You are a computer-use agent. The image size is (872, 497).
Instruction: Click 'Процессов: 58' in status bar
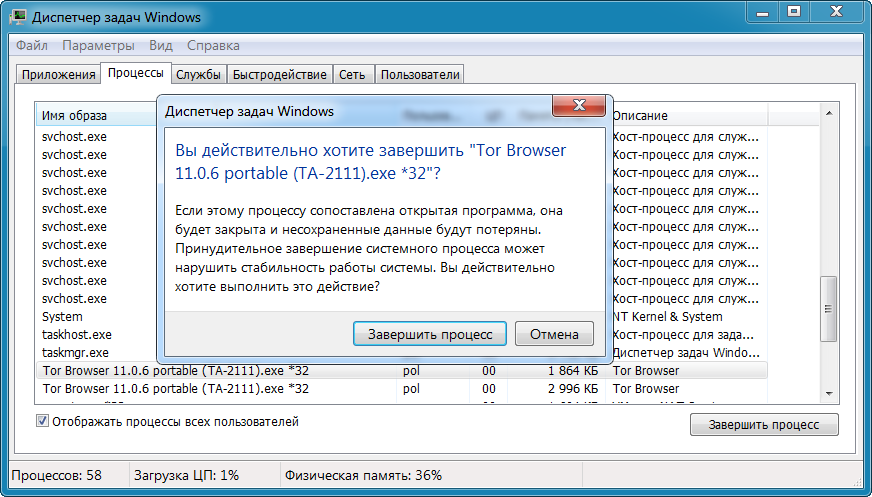click(x=57, y=475)
